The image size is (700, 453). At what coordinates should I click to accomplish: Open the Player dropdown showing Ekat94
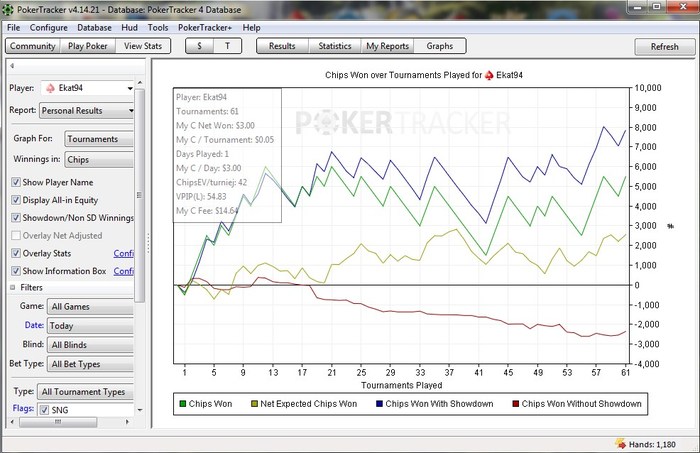pos(88,88)
